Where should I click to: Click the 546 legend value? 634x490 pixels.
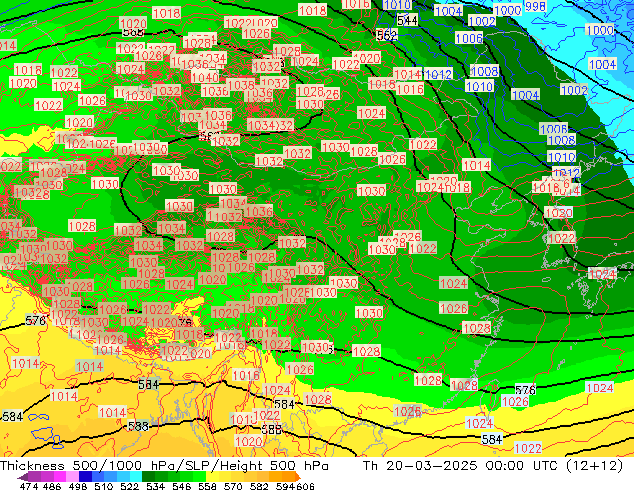(x=181, y=486)
